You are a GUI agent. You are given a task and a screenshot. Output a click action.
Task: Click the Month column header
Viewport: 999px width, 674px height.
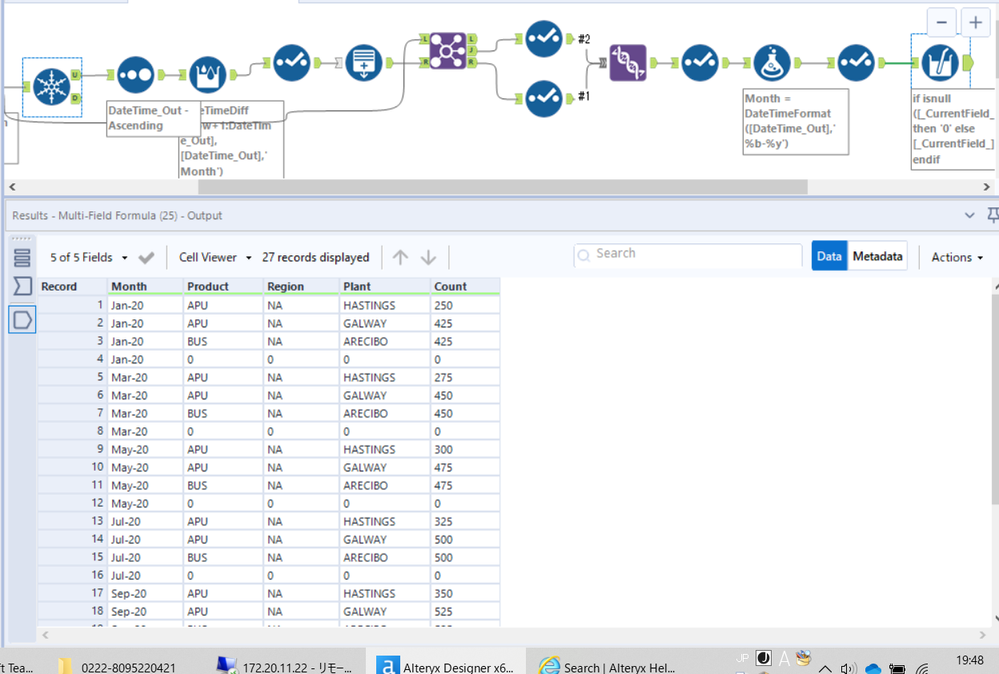[145, 287]
